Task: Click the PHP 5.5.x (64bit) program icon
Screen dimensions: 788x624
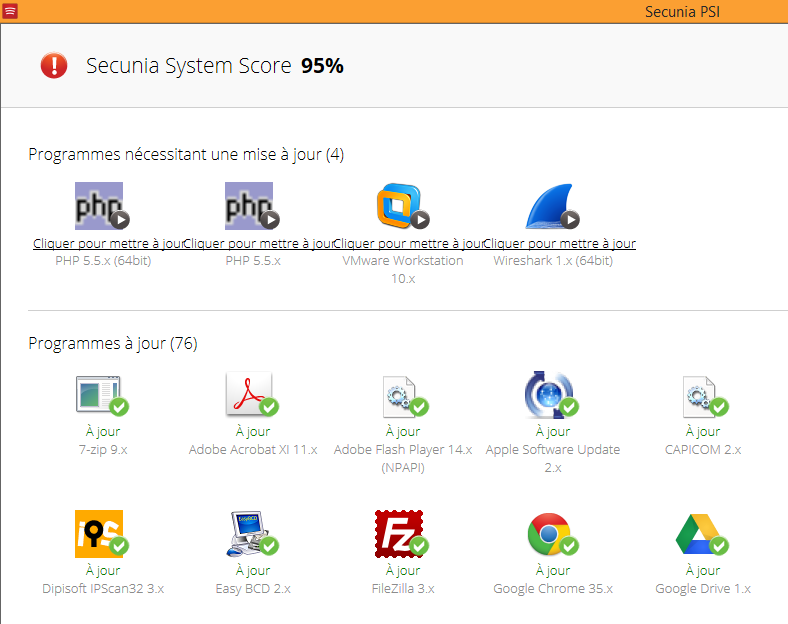Action: [x=101, y=206]
